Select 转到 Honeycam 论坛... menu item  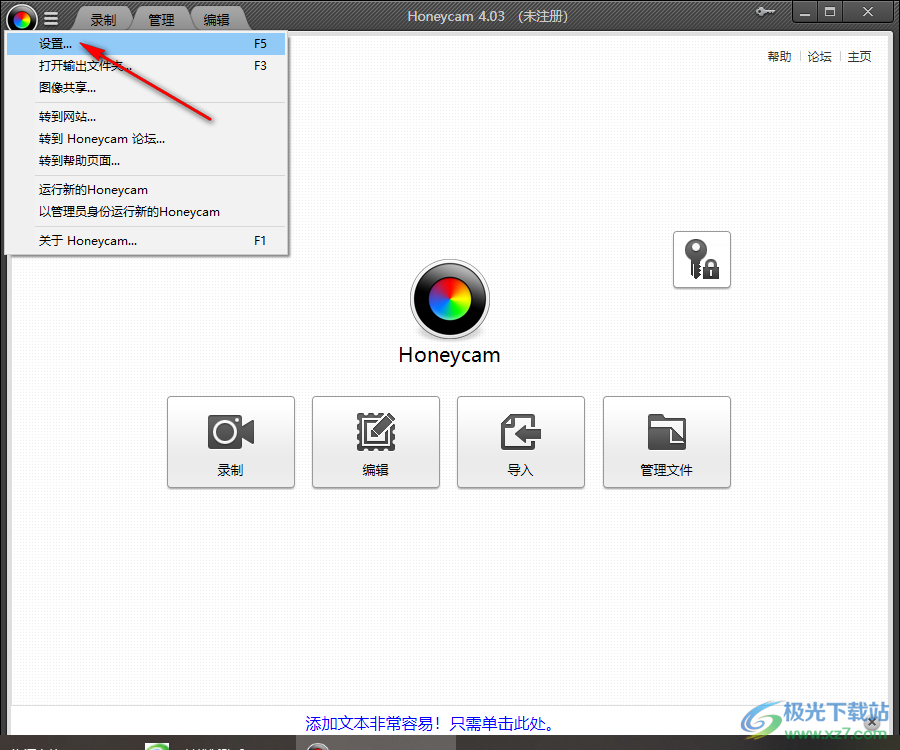point(146,138)
